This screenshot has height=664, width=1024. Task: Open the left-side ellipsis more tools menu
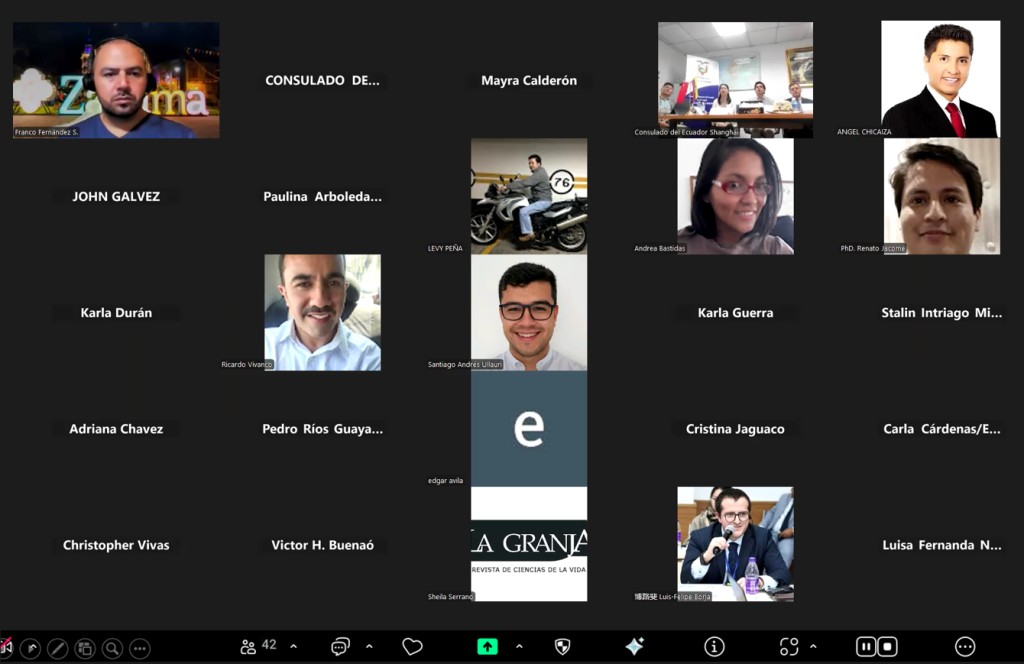139,648
